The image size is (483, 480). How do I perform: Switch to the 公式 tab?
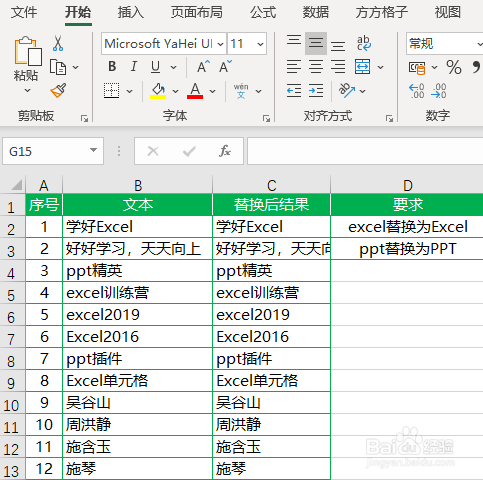click(x=263, y=13)
